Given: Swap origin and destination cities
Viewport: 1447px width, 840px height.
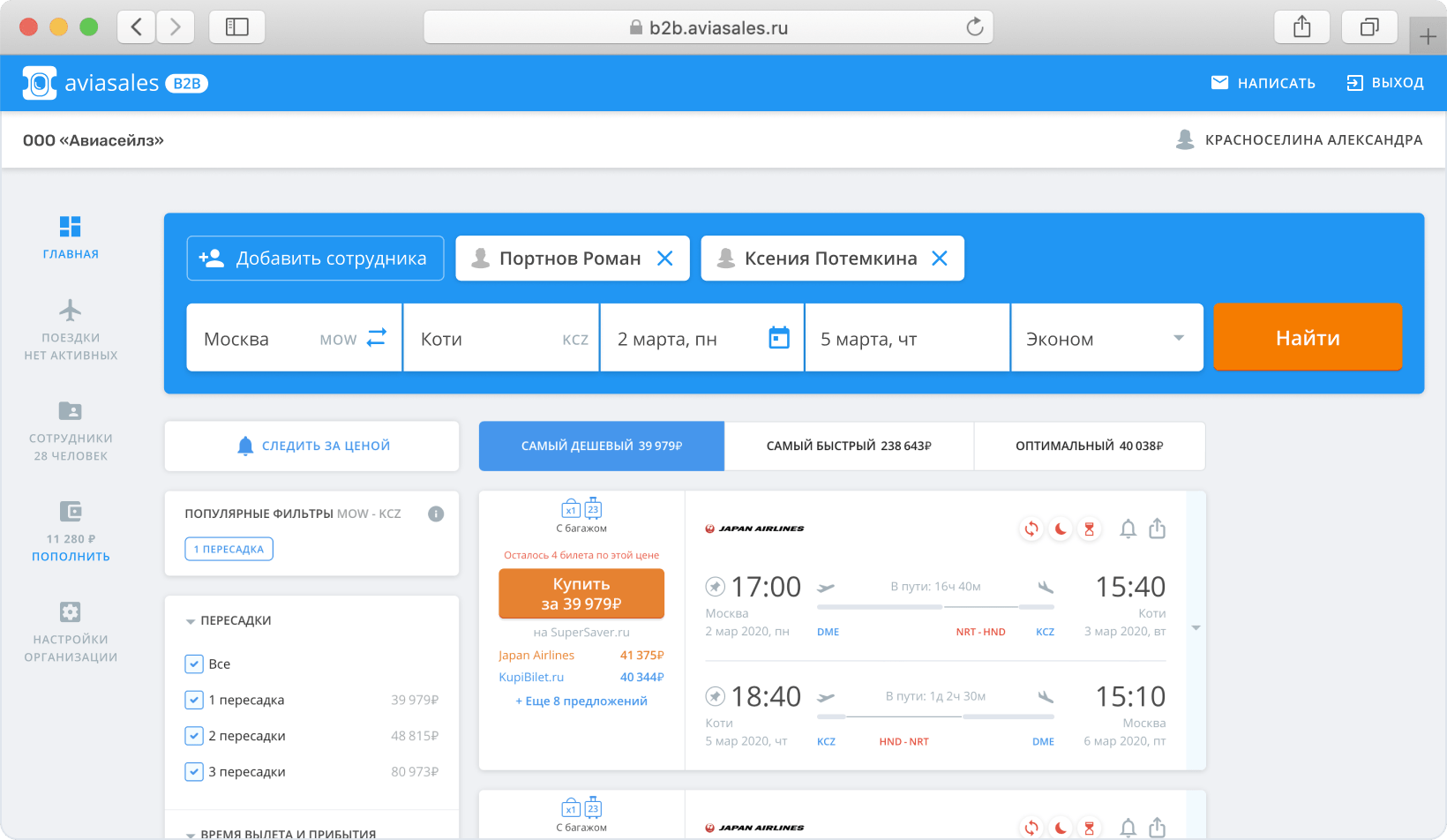Looking at the screenshot, I should 377,338.
